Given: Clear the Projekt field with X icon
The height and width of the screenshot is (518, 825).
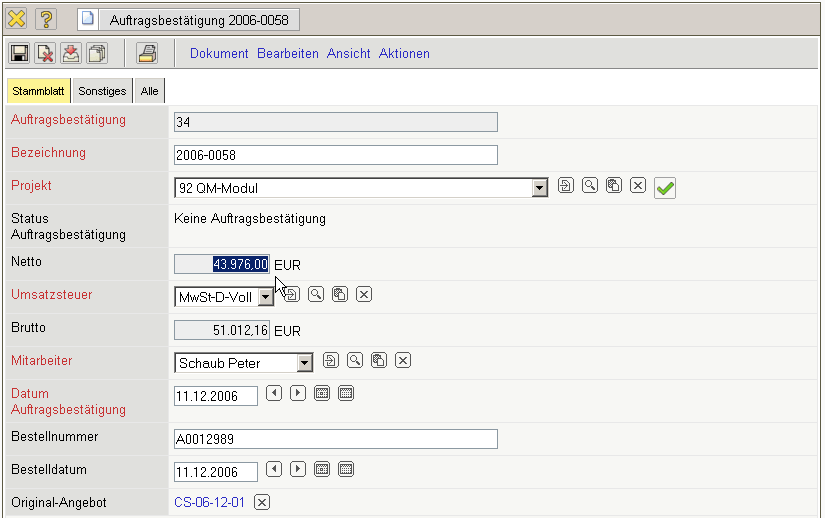Looking at the screenshot, I should (638, 185).
